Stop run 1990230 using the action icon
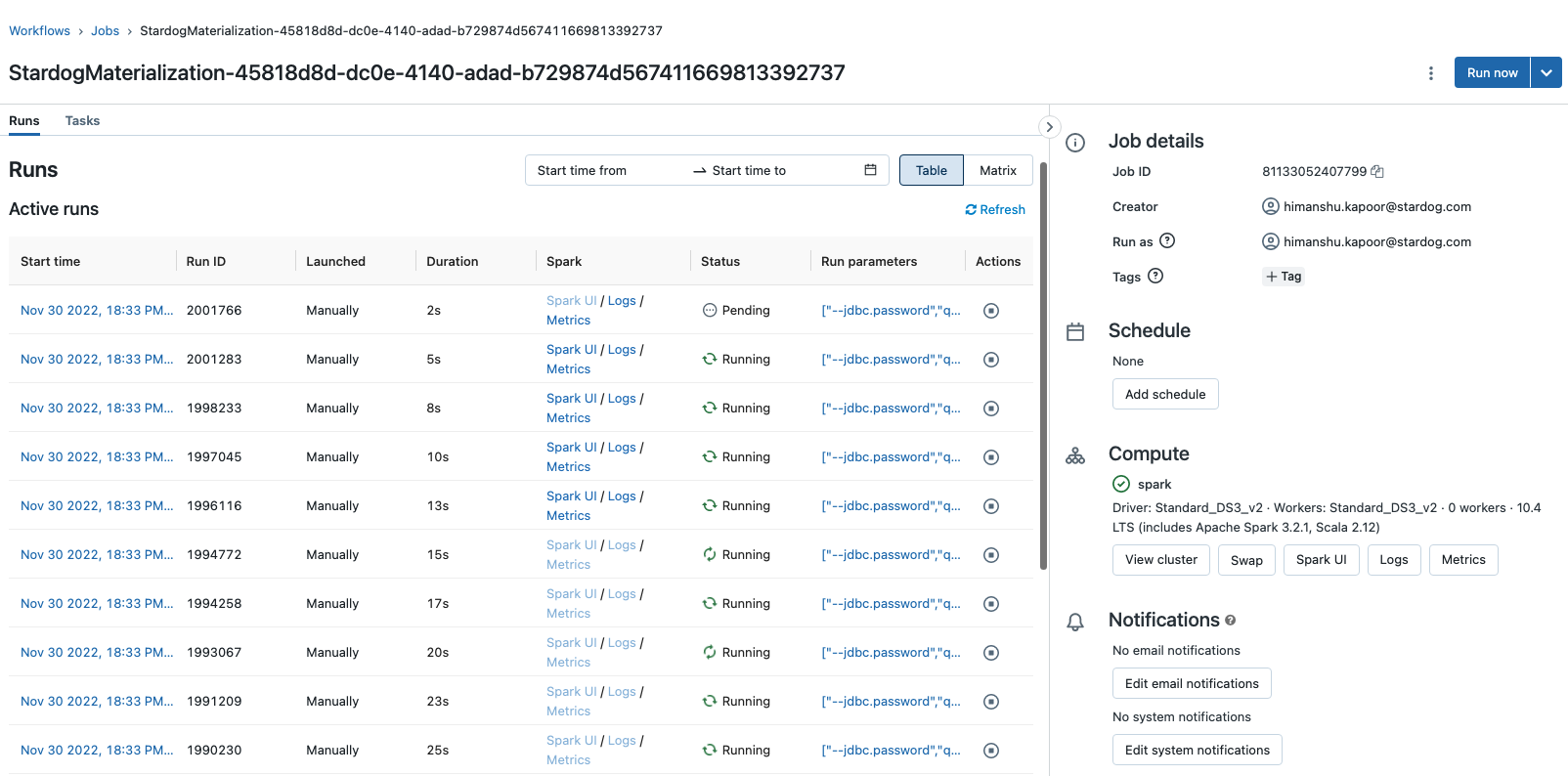Viewport: 1568px width, 776px height. coord(990,751)
